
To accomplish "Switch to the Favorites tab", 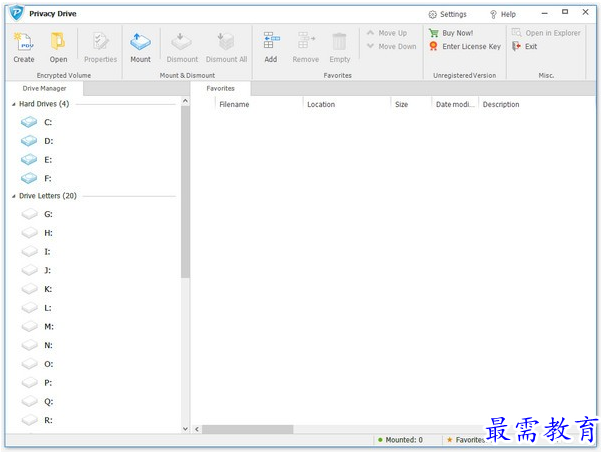I will click(220, 88).
